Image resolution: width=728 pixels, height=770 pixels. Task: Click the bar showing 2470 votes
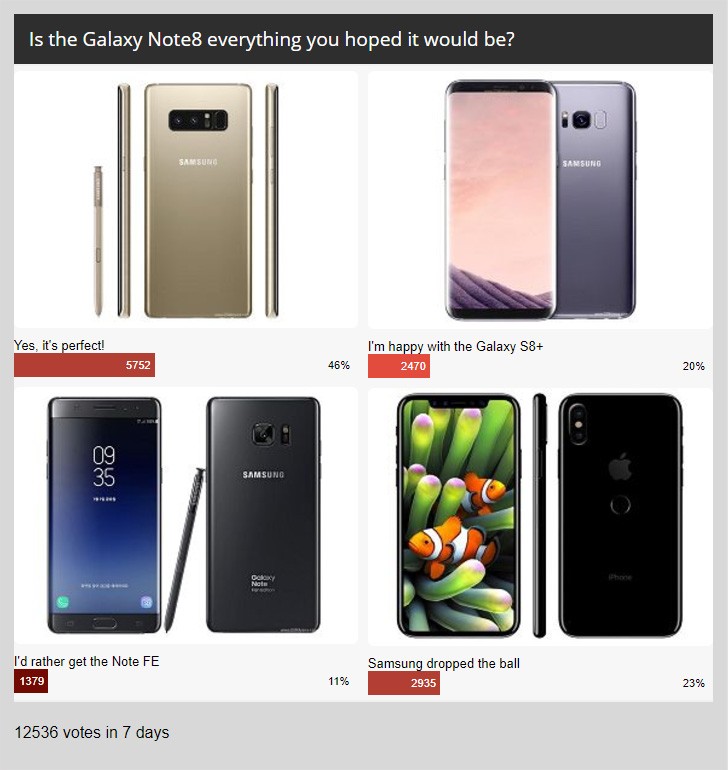[x=399, y=366]
